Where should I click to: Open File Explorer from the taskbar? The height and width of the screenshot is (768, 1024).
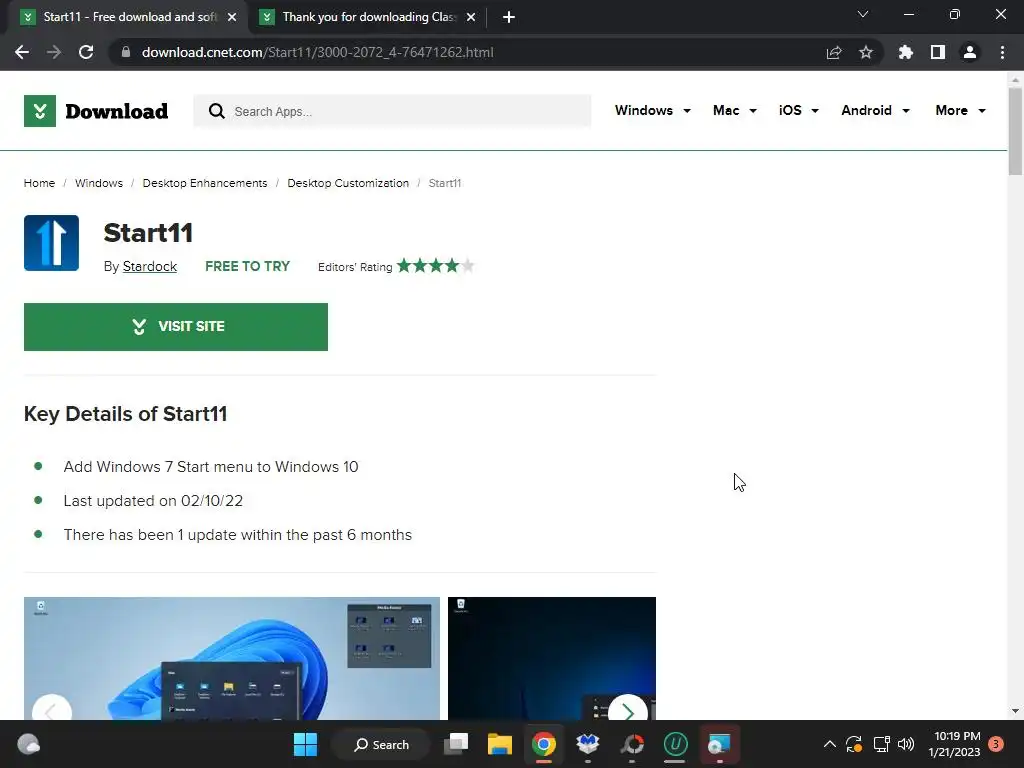click(500, 744)
